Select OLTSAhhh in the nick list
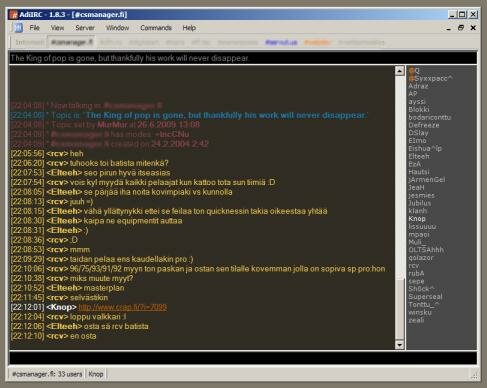Image resolution: width=487 pixels, height=388 pixels. tap(426, 250)
